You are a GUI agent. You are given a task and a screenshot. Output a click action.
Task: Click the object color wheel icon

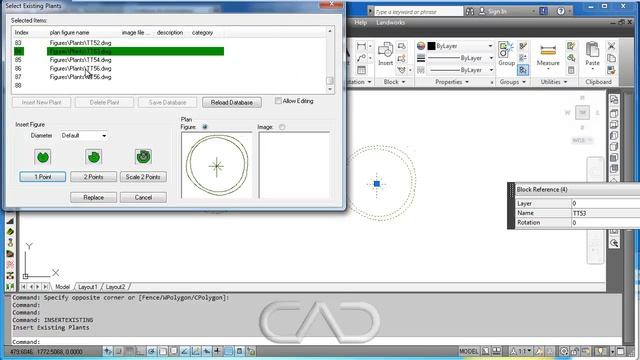coord(421,46)
